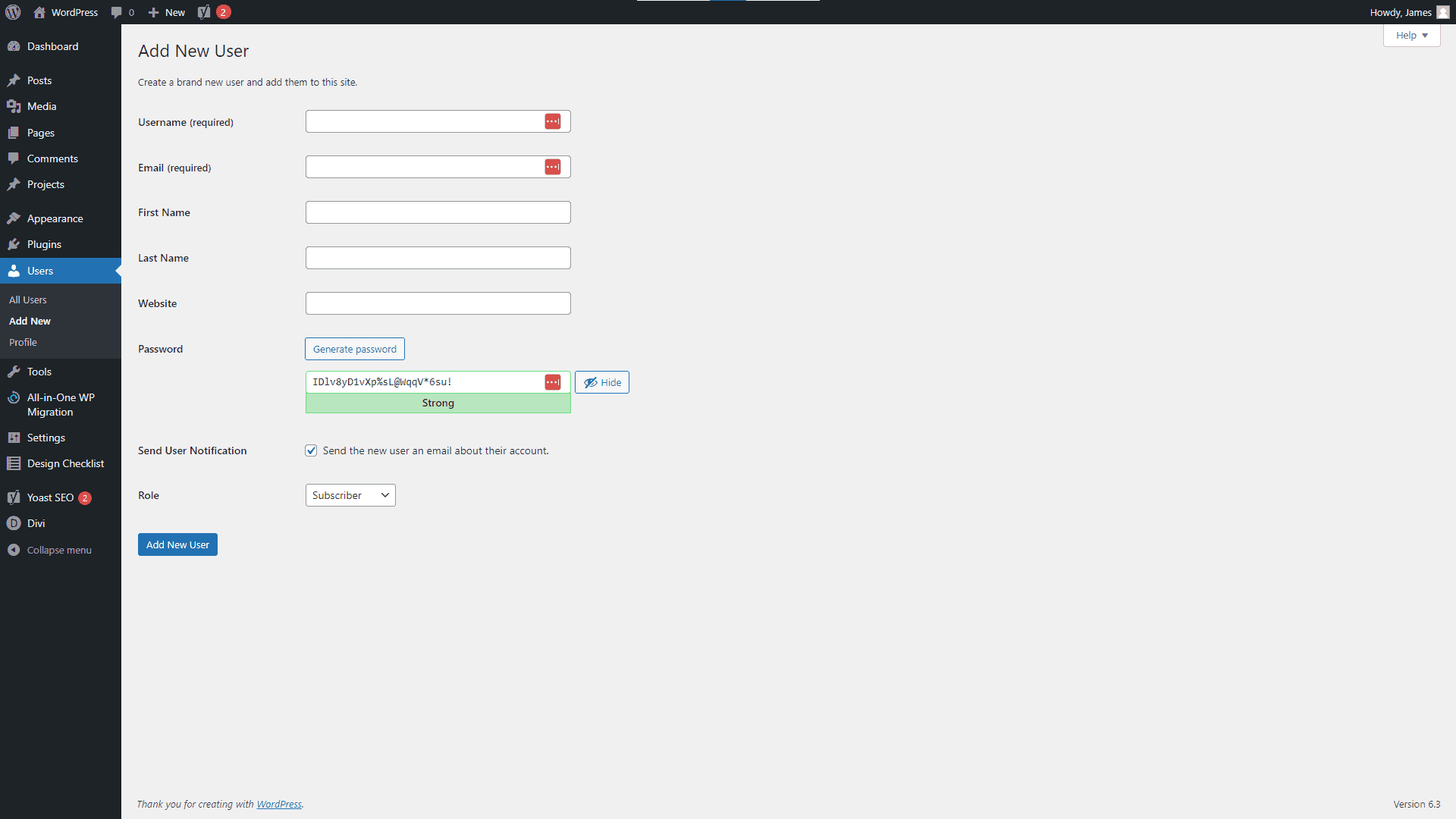
Task: Uncheck Send the new user an email
Action: point(311,450)
